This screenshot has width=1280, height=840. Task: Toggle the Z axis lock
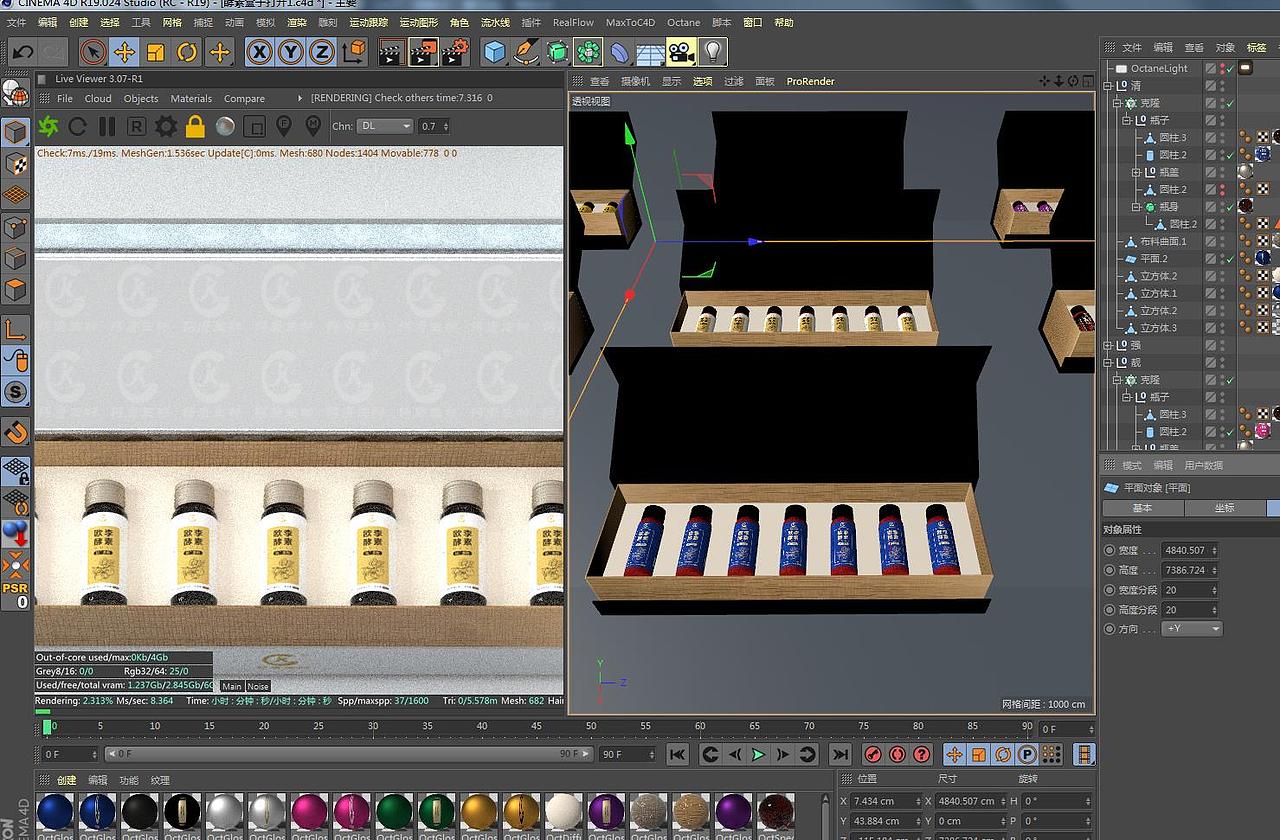tap(321, 52)
